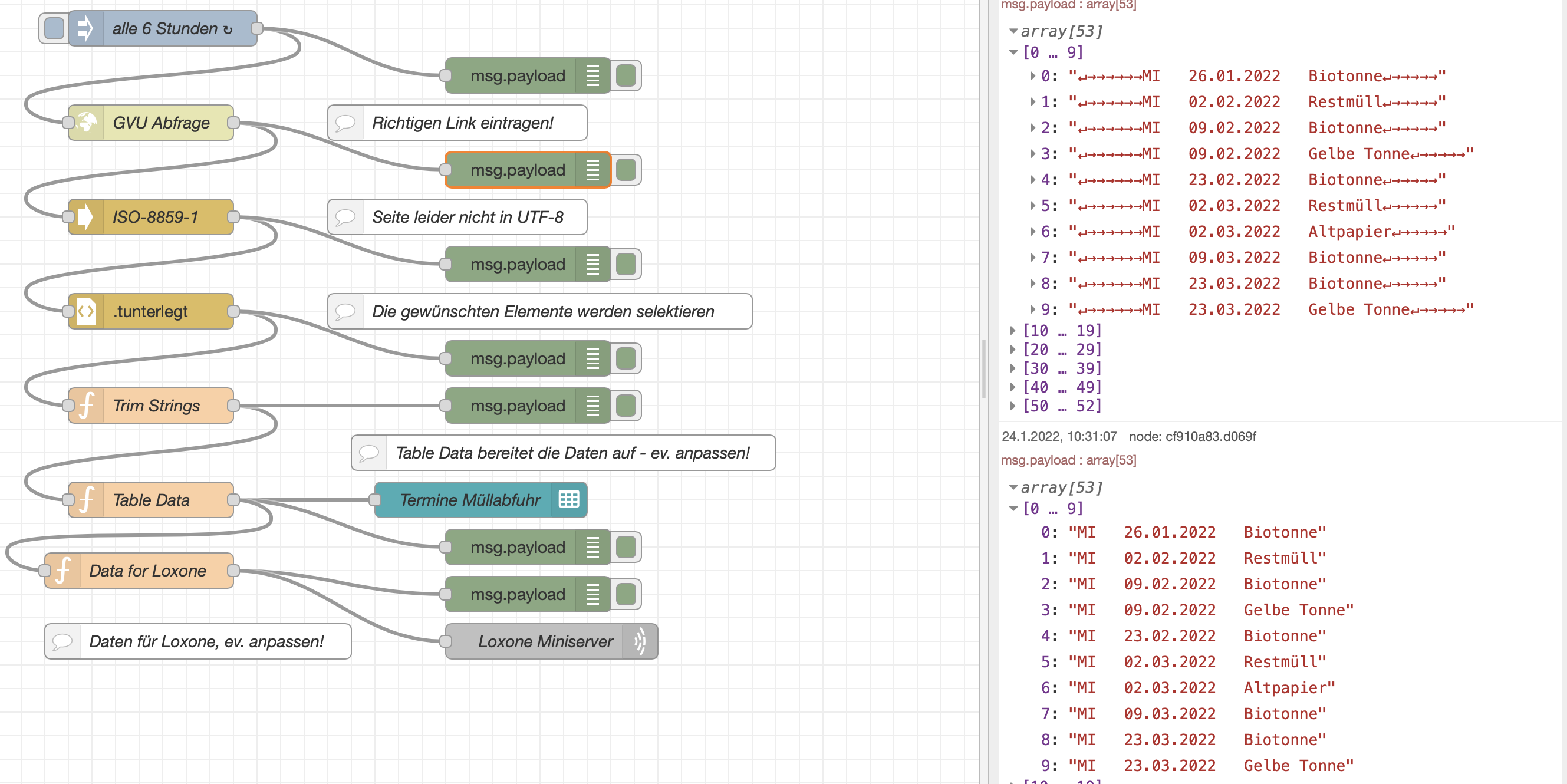Click the Daten für Loxone comment node
The width and height of the screenshot is (1567, 784).
tap(207, 641)
